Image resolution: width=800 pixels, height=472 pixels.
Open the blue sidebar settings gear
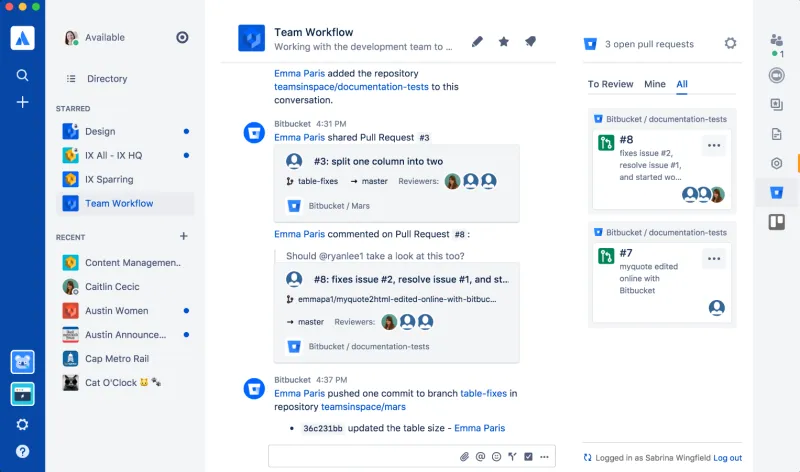pos(22,424)
